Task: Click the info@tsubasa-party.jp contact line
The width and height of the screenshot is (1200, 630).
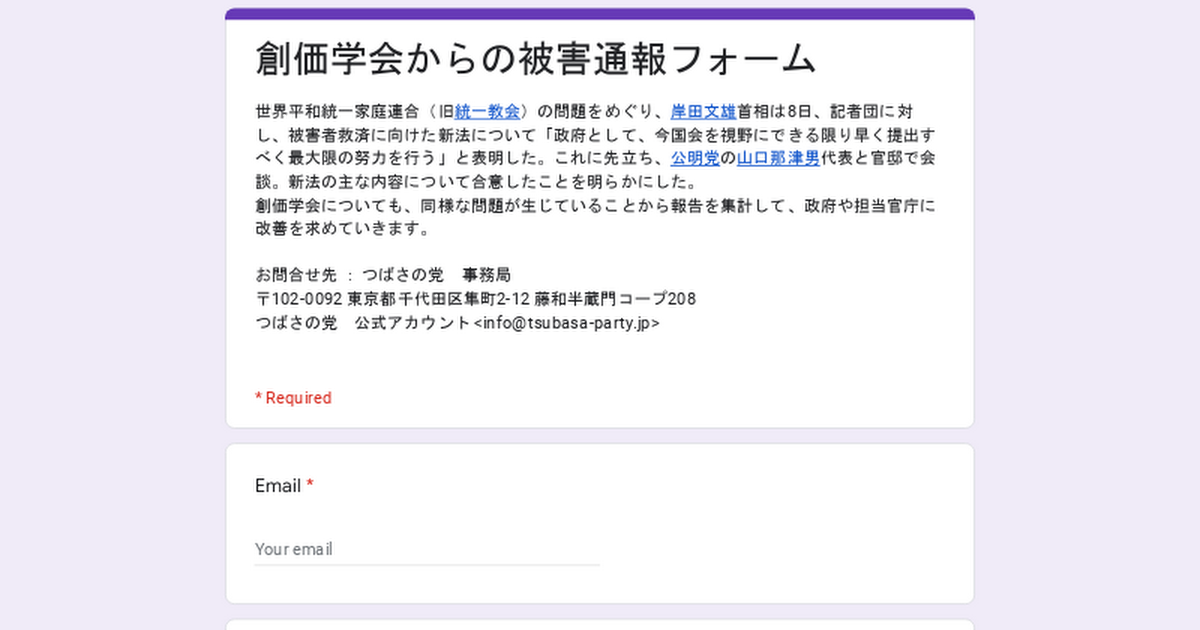Action: pyautogui.click(x=457, y=323)
